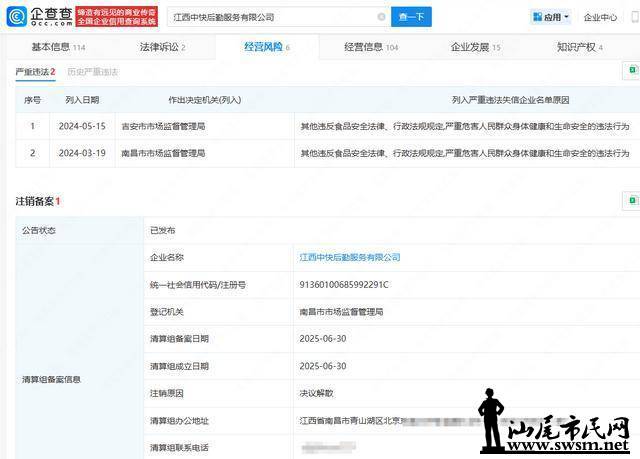Switch to 基本信息 tab
Image resolution: width=640 pixels, height=459 pixels.
(57, 47)
